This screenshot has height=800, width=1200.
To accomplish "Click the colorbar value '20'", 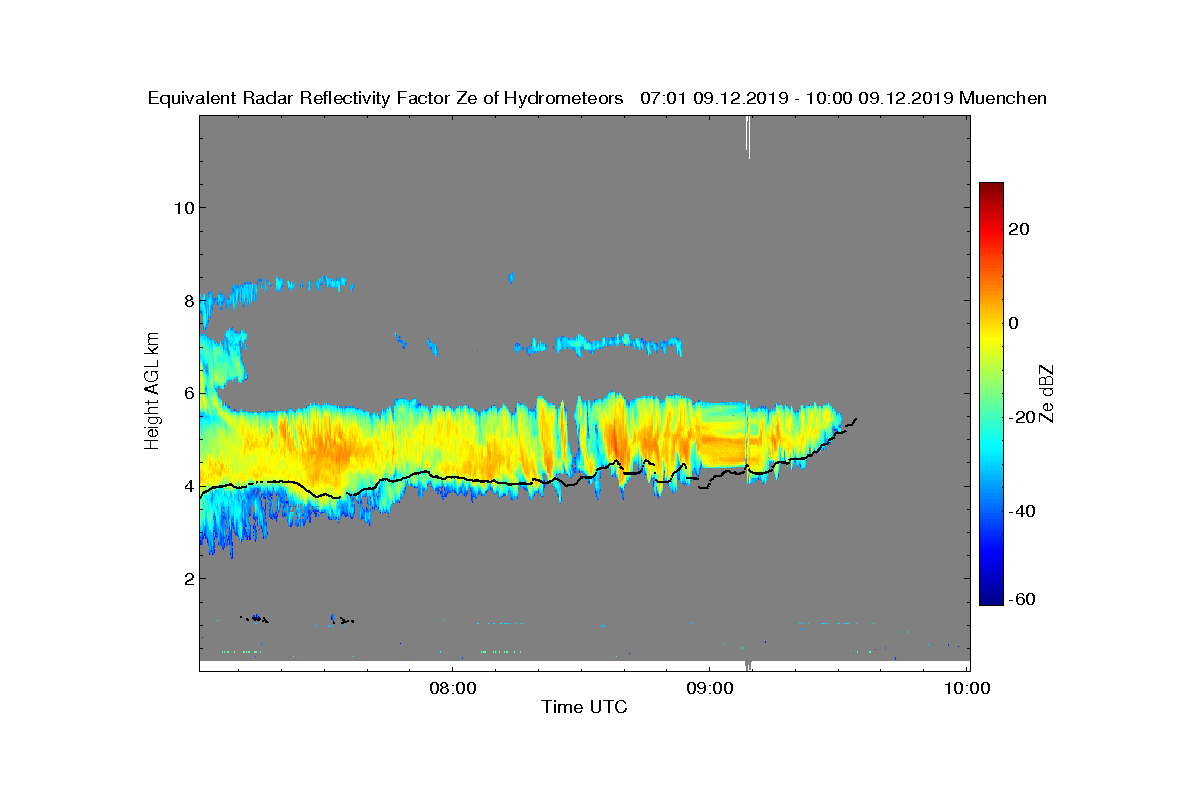I will 1019,229.
